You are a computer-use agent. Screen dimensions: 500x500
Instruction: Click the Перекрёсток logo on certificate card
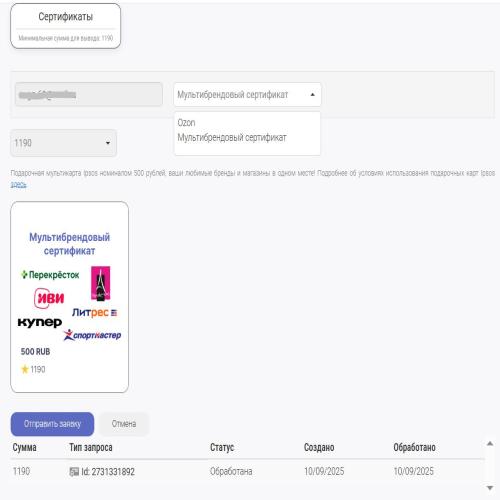click(x=50, y=275)
